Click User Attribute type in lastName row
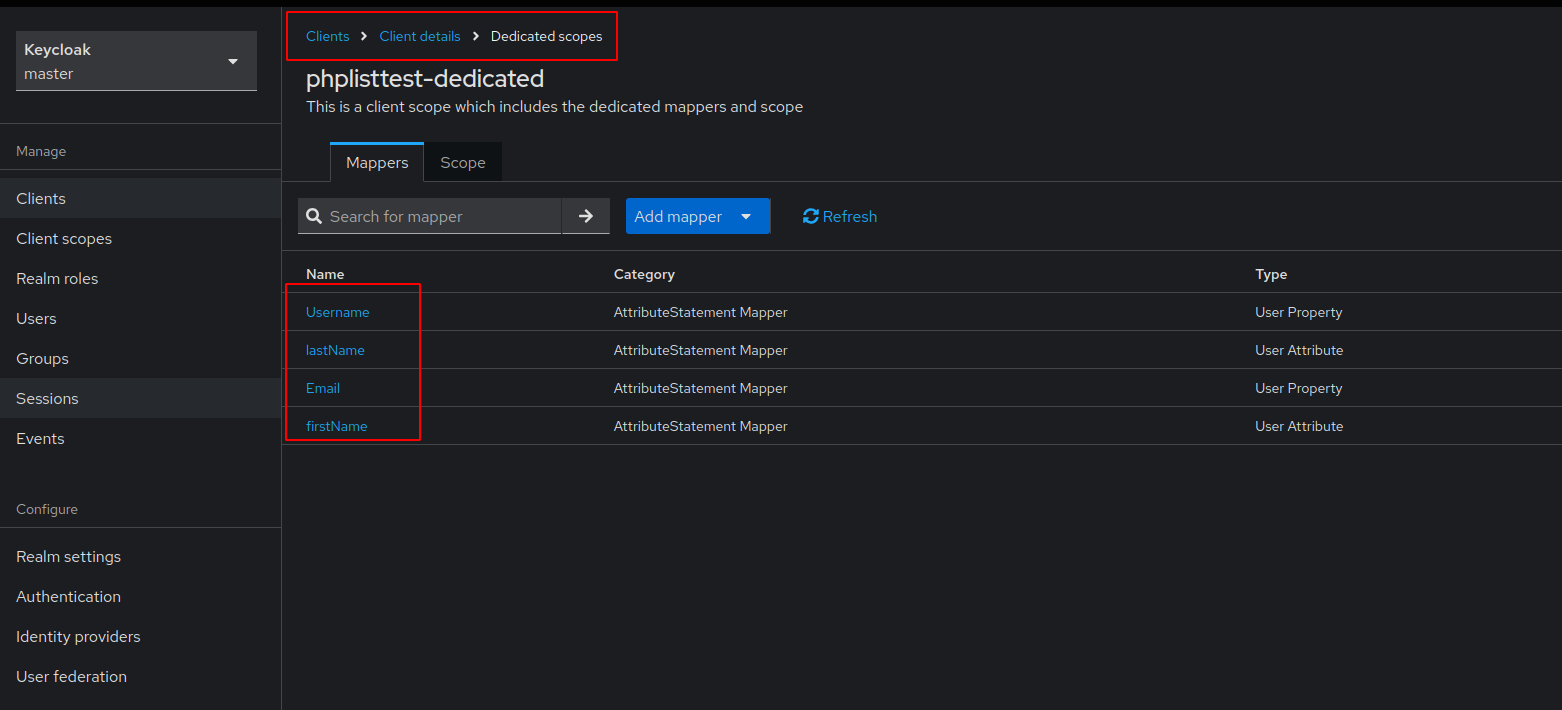Viewport: 1562px width, 710px height. pyautogui.click(x=1299, y=350)
